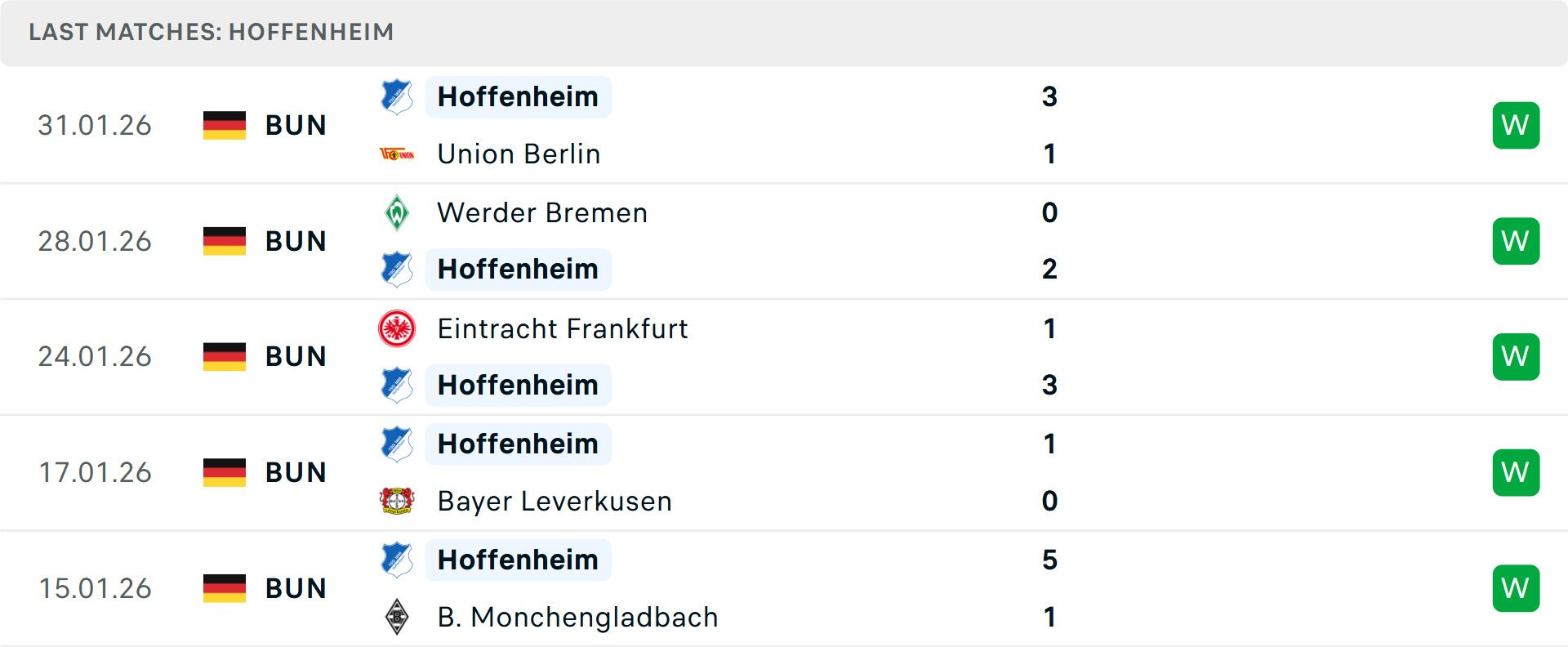Click the B. Monchengladbach badge icon
1568x647 pixels.
[x=397, y=617]
